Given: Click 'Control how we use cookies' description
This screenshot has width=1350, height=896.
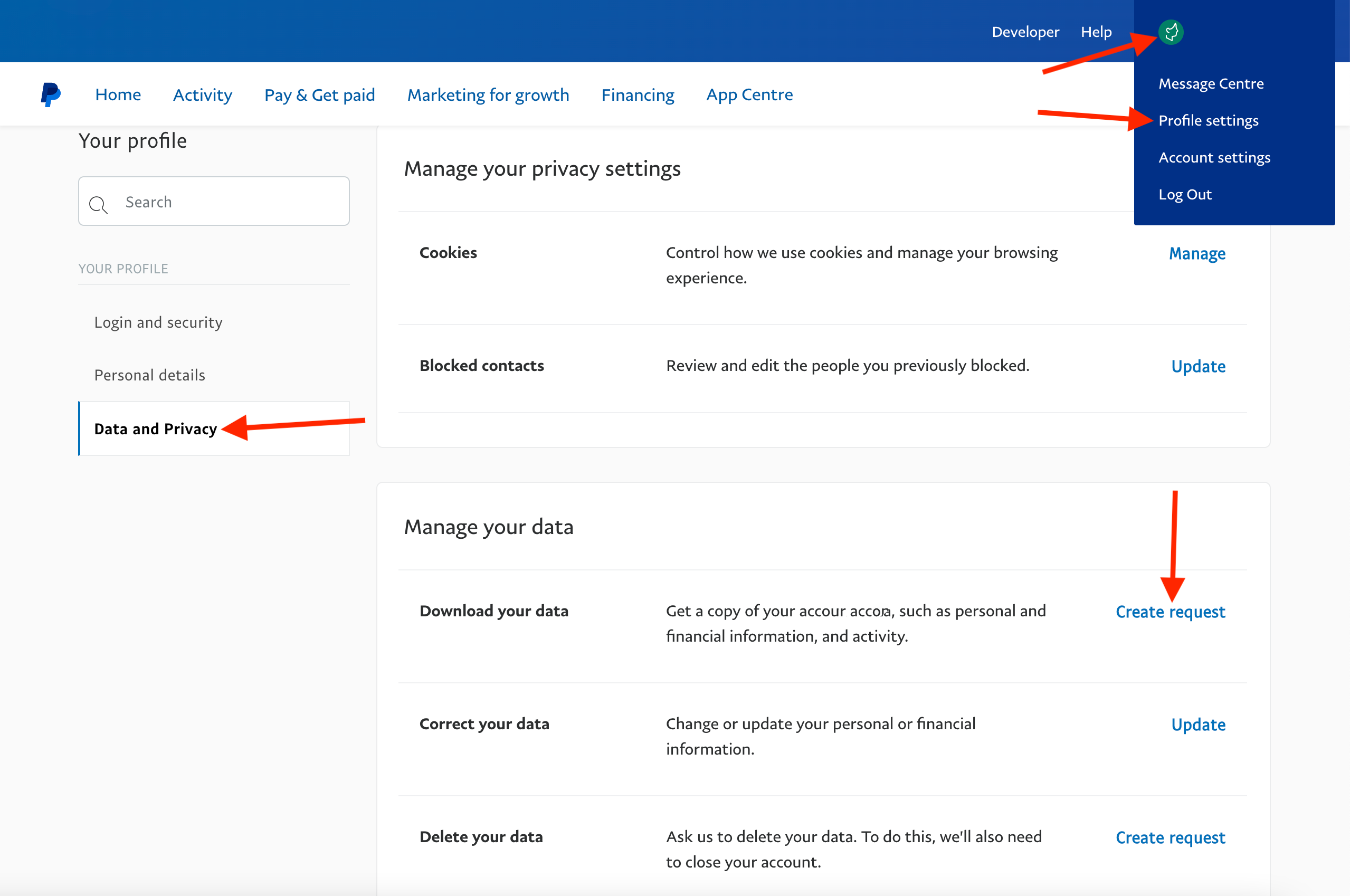Looking at the screenshot, I should pos(861,265).
